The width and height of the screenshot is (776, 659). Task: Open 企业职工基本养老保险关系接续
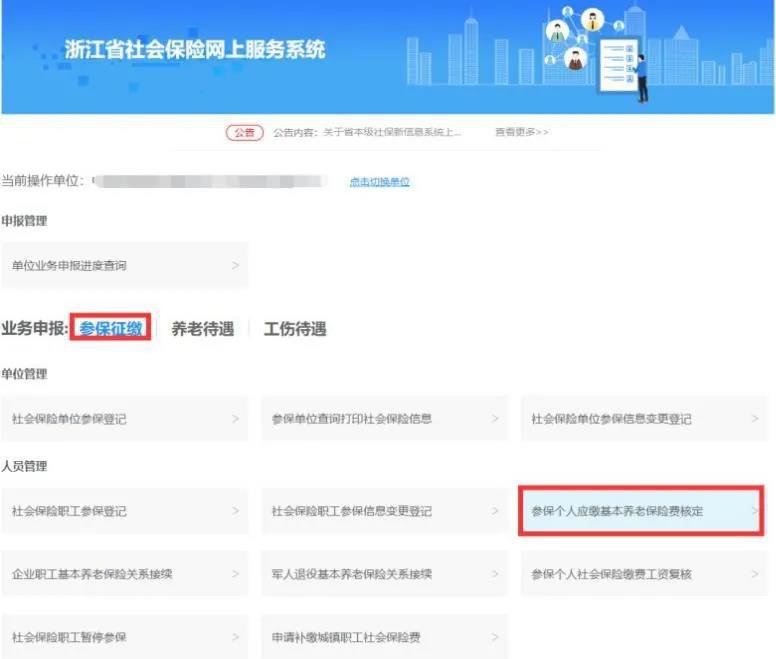click(x=124, y=574)
